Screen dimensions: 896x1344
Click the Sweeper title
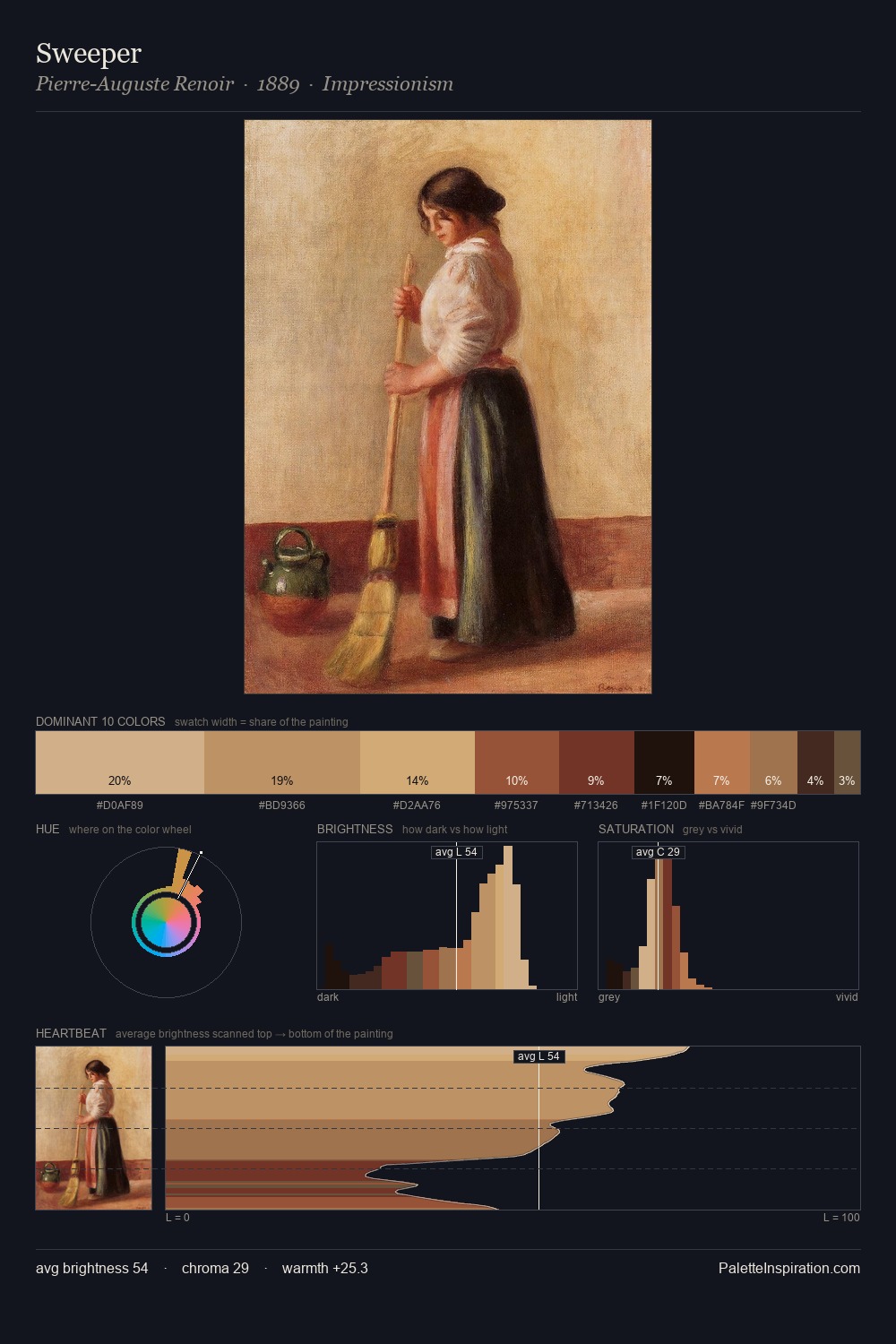89,54
